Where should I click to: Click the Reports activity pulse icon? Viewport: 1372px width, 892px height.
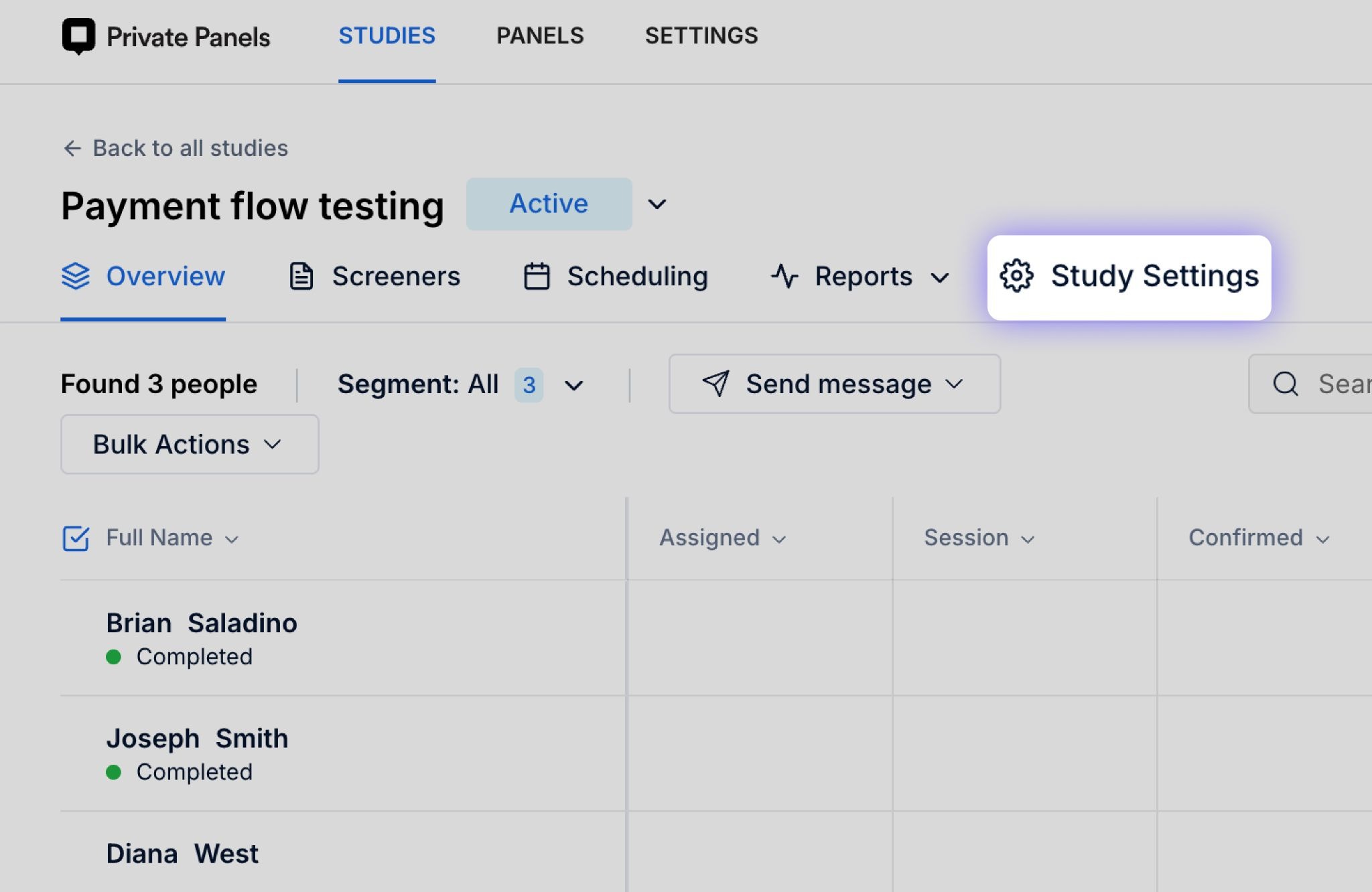784,276
